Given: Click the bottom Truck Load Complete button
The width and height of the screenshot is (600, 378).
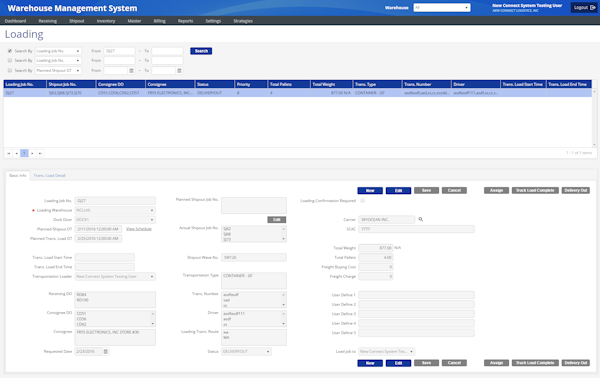Looking at the screenshot, I should point(535,363).
